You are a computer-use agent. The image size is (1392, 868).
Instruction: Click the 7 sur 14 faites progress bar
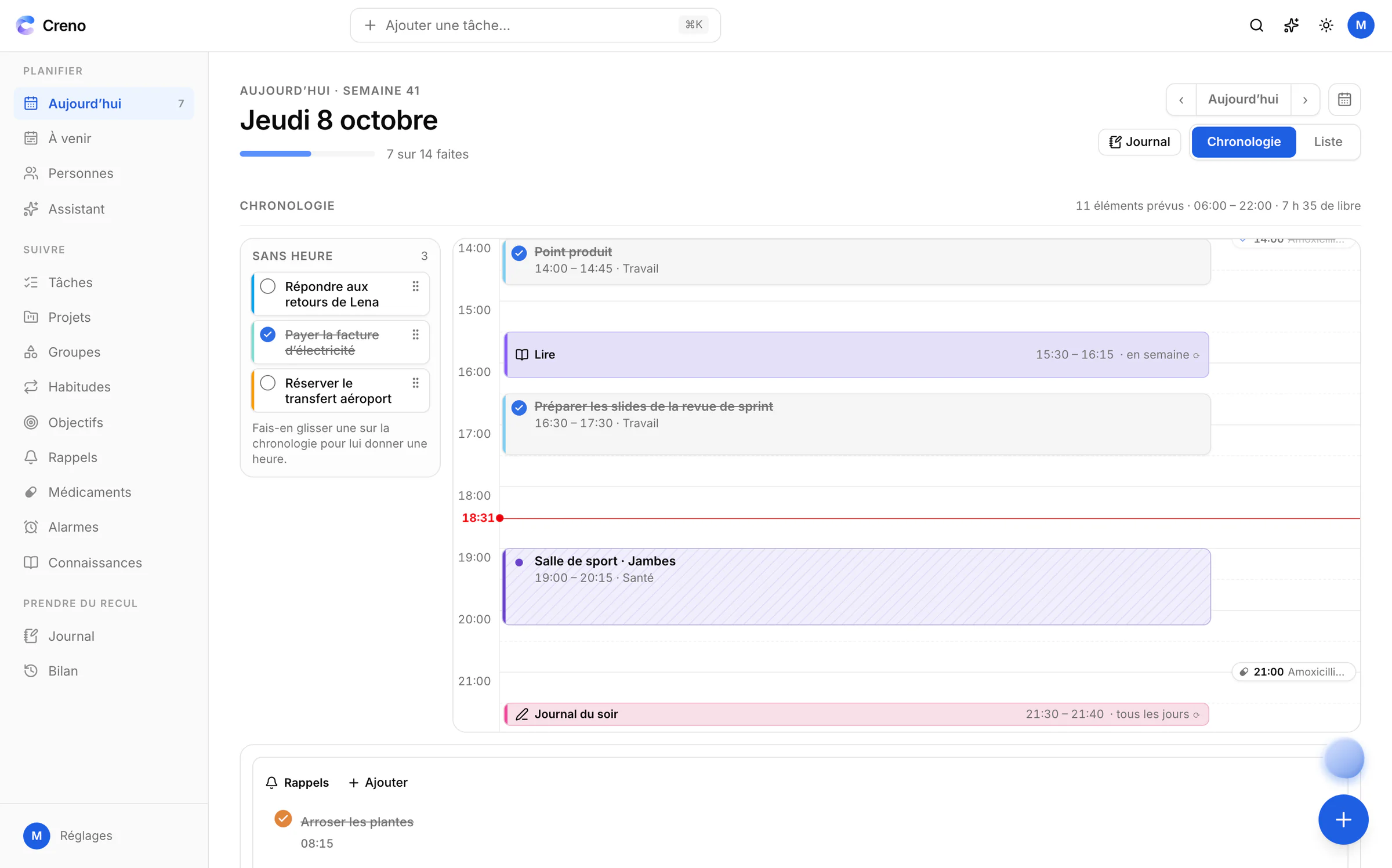coord(307,154)
